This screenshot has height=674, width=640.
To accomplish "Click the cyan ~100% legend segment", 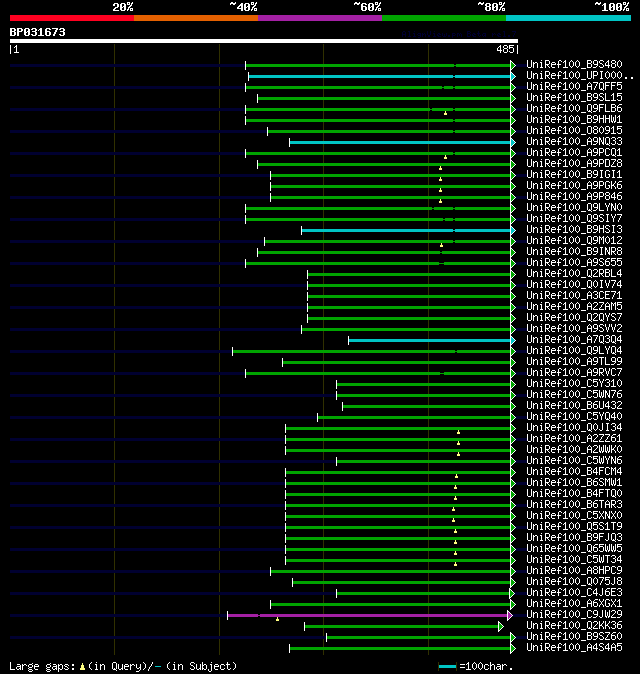I will tap(569, 18).
